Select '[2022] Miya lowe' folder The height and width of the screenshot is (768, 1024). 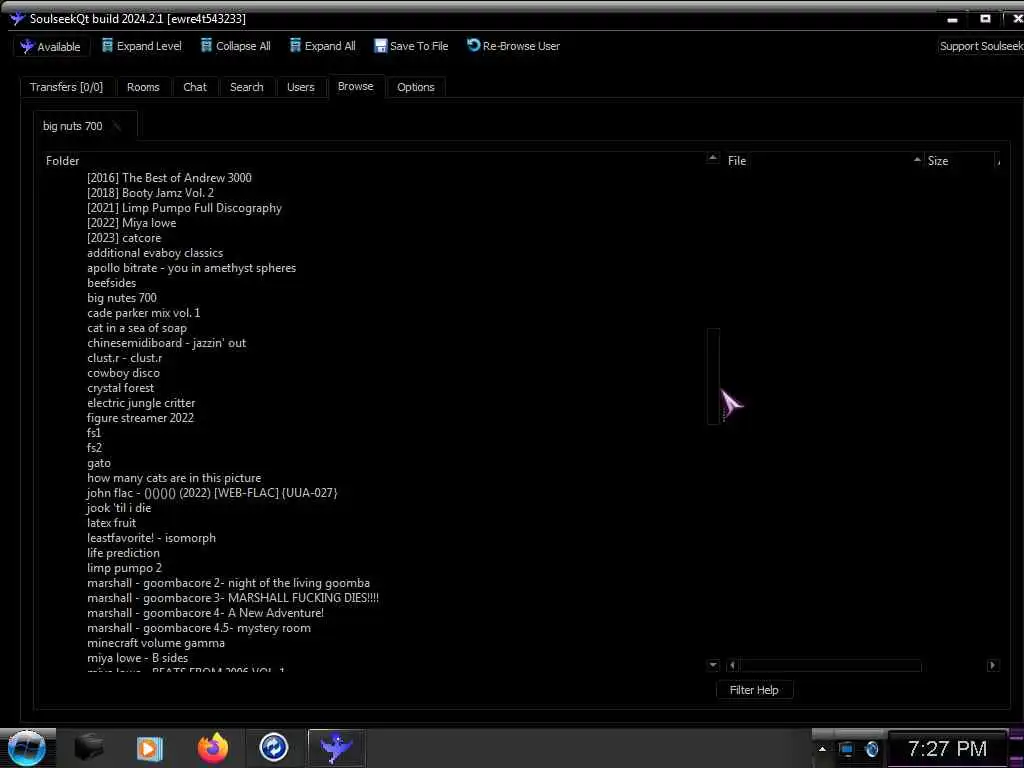coord(131,223)
